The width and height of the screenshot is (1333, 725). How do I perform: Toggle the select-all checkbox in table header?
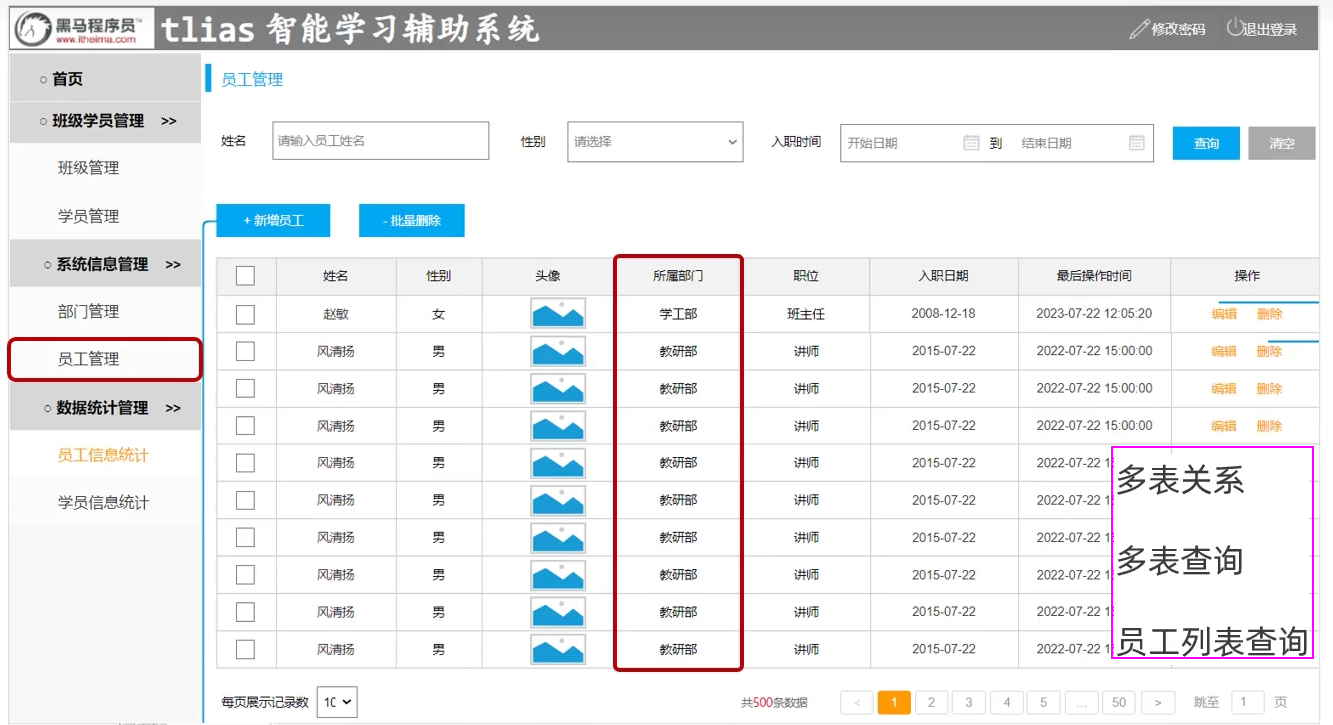click(x=245, y=276)
